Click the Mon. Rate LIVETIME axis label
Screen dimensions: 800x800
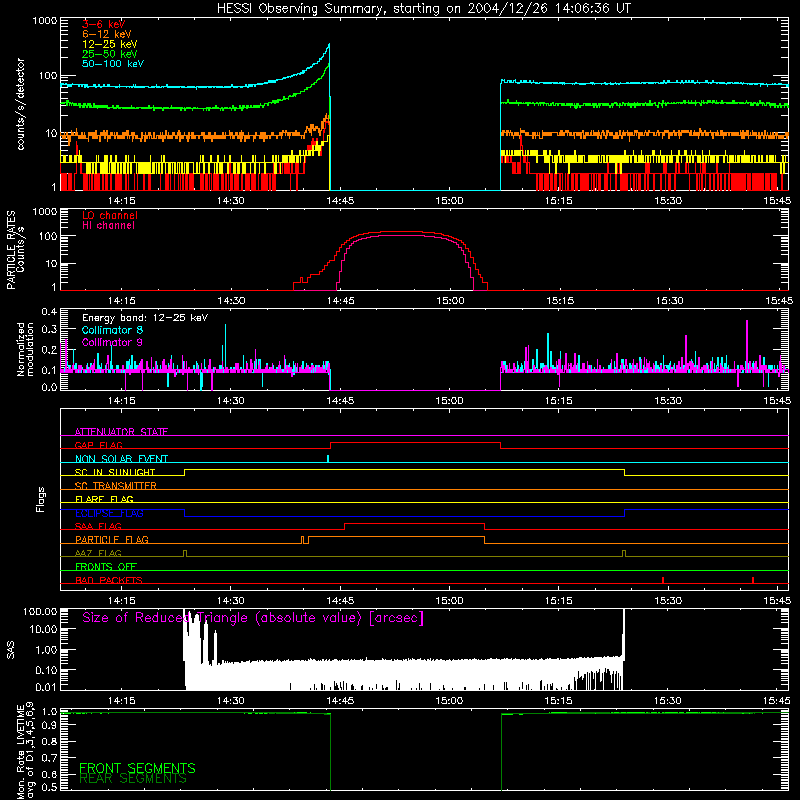[25, 751]
